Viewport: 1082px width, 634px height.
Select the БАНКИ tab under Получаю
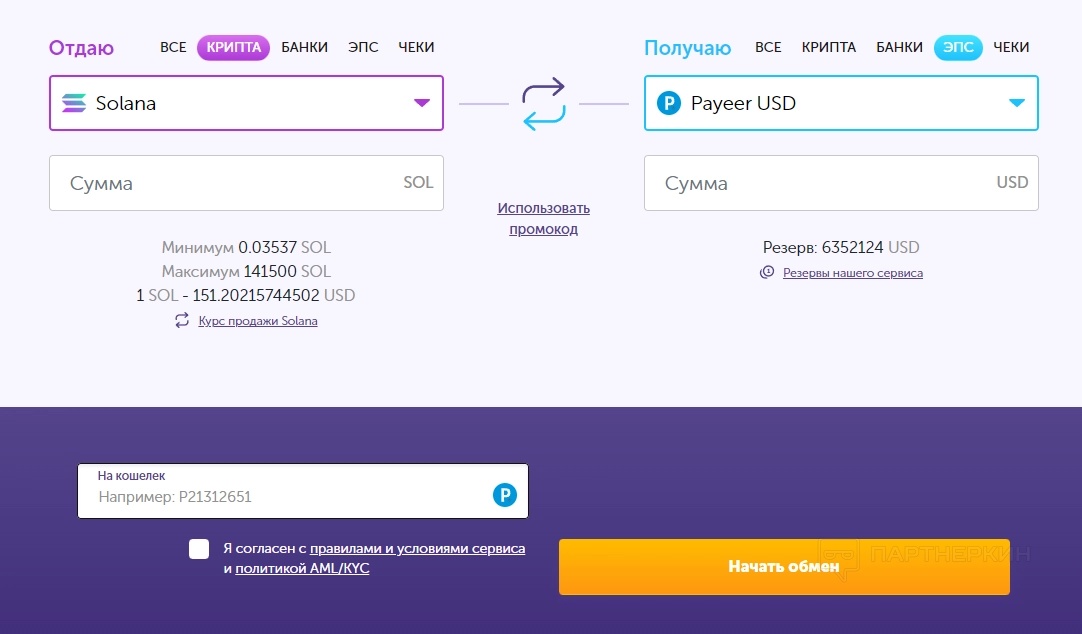coord(899,47)
